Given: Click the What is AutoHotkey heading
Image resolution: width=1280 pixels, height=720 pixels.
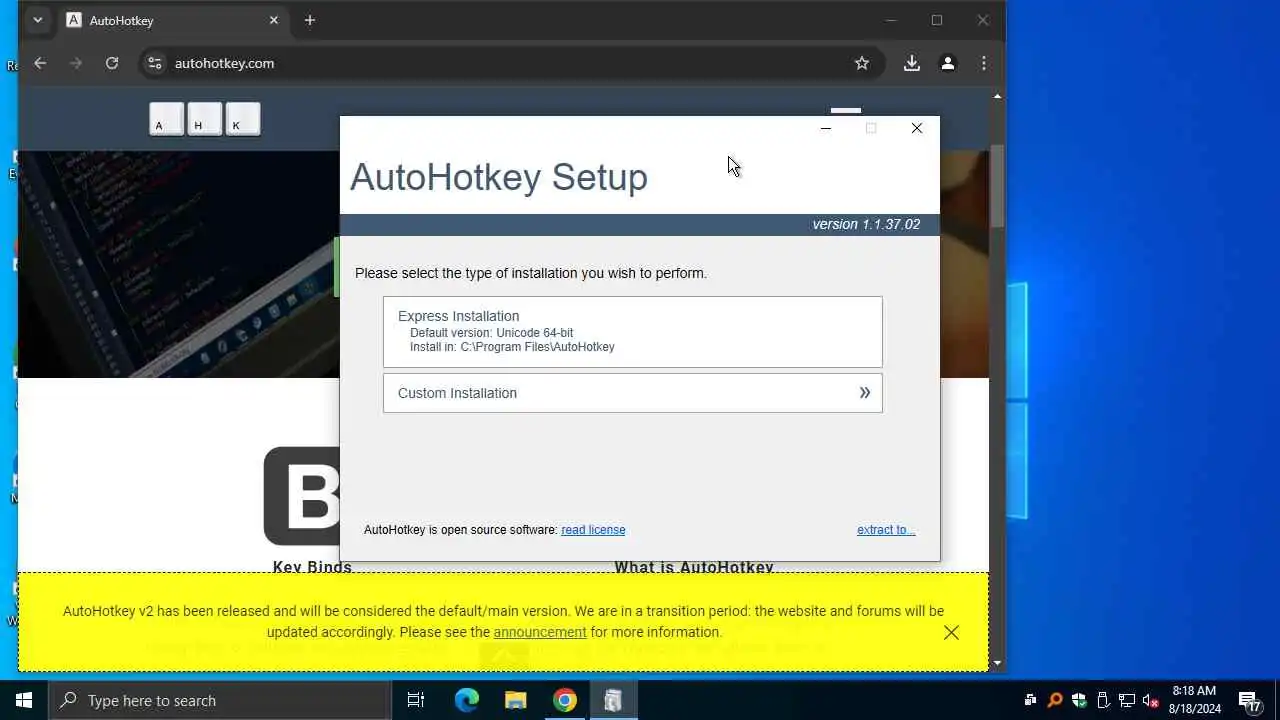Looking at the screenshot, I should 694,567.
